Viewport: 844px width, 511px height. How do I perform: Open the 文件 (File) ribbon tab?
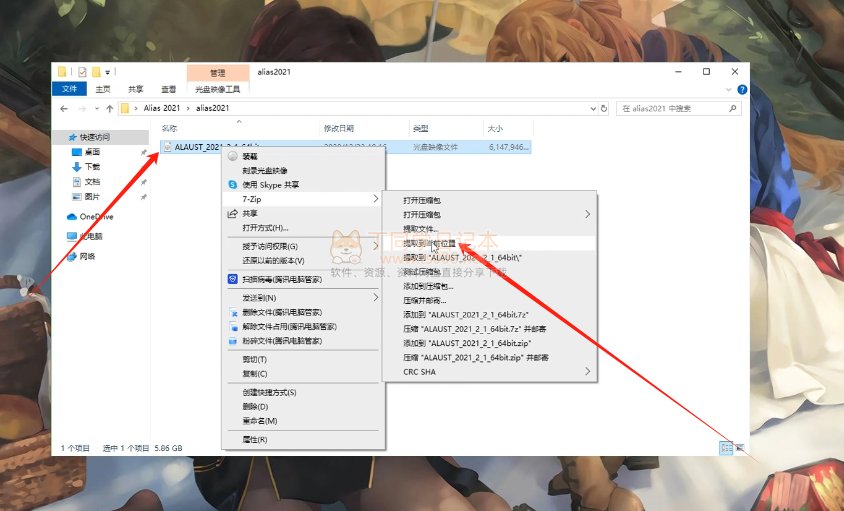point(72,88)
